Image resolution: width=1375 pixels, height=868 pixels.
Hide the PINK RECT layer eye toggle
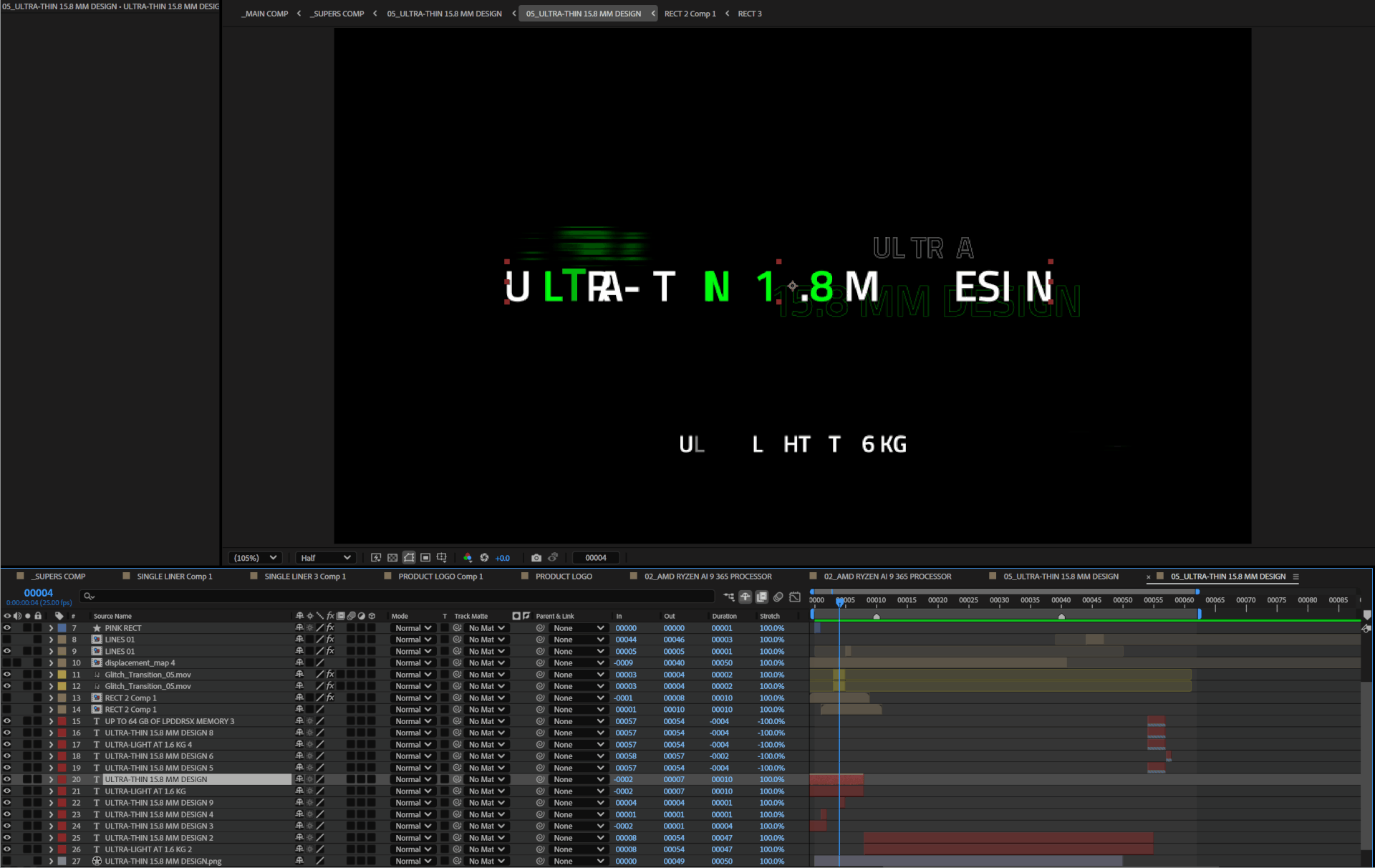7,628
